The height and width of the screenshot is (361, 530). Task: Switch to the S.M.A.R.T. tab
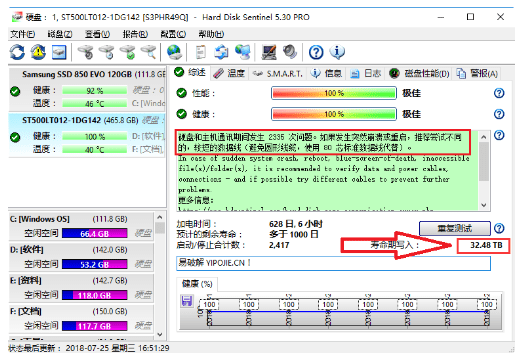pos(278,74)
